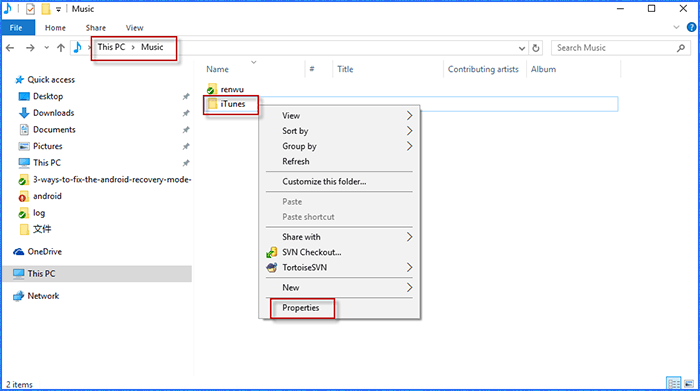Open the View submenu in context menu
Screen dimensions: 700x391
(x=339, y=116)
